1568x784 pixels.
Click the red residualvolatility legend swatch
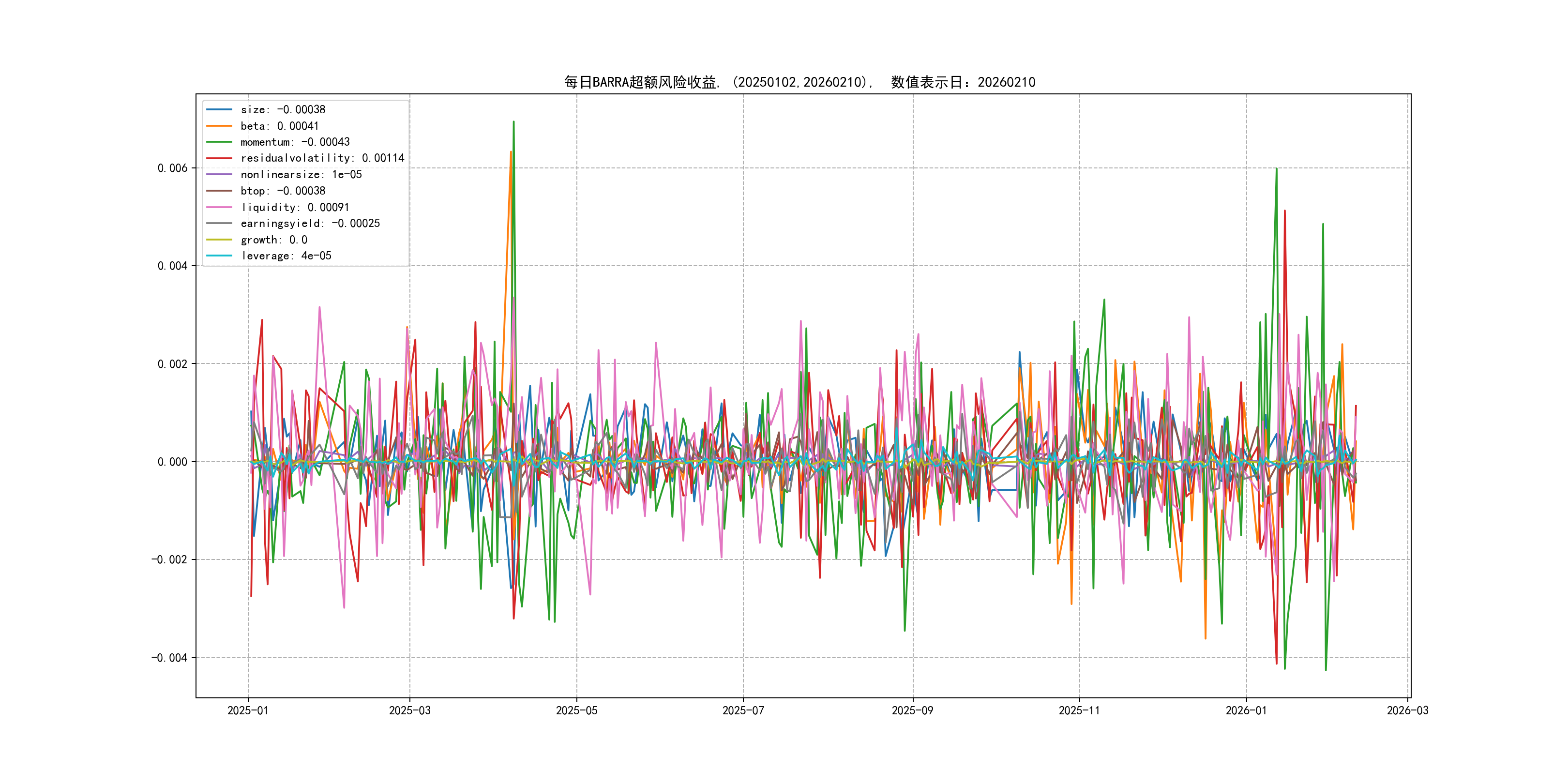coord(219,158)
